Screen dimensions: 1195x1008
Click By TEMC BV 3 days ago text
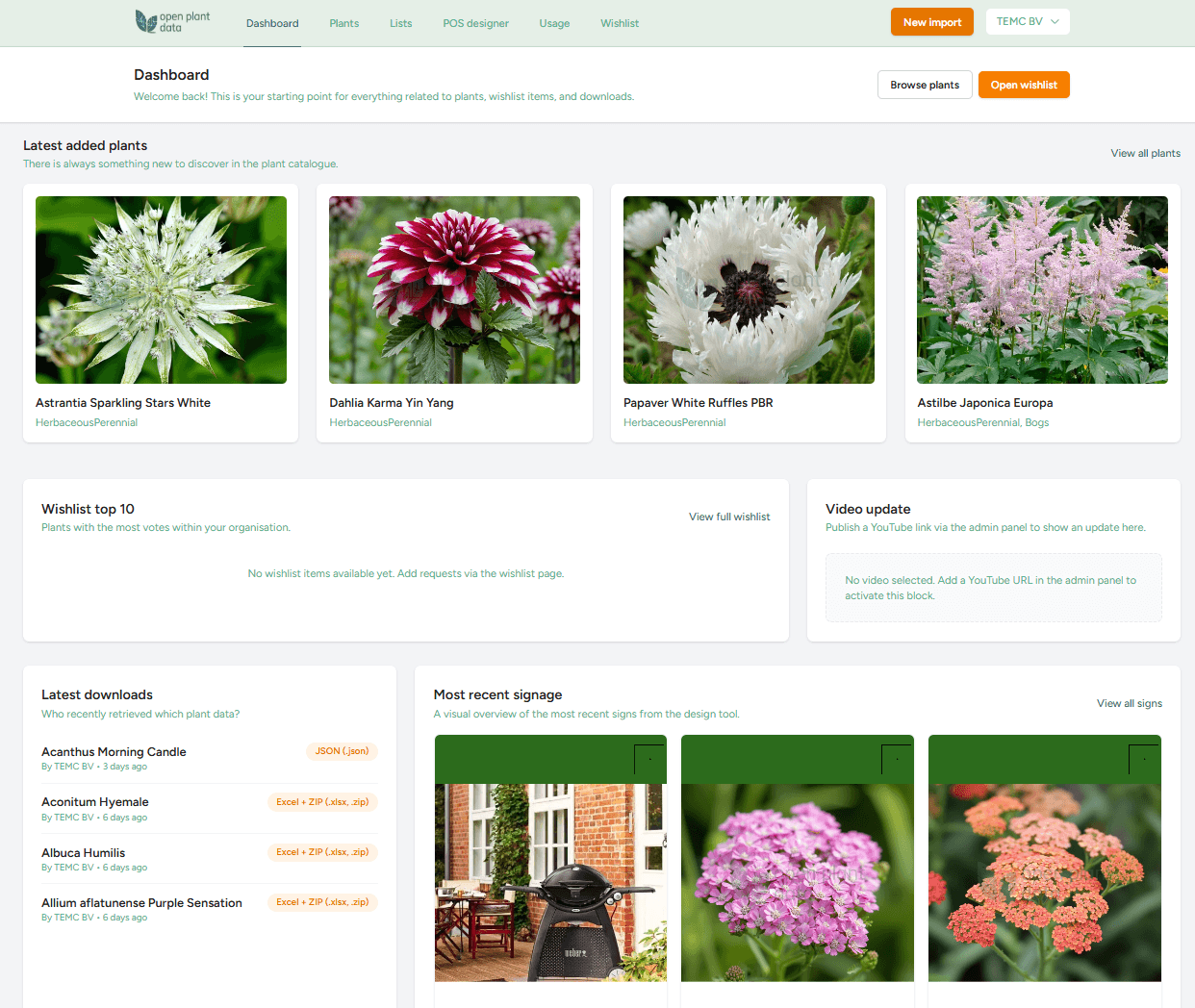pos(94,767)
